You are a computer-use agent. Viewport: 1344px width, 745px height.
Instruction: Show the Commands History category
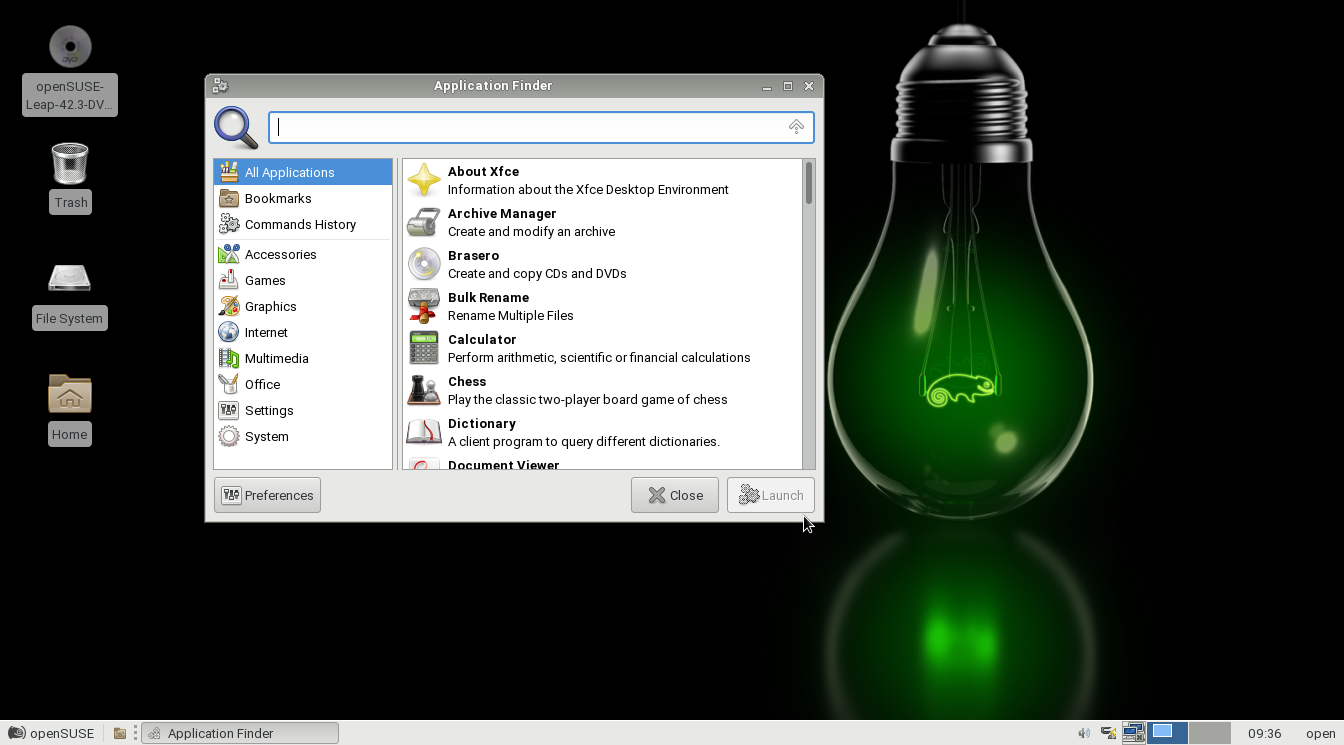[x=300, y=225]
